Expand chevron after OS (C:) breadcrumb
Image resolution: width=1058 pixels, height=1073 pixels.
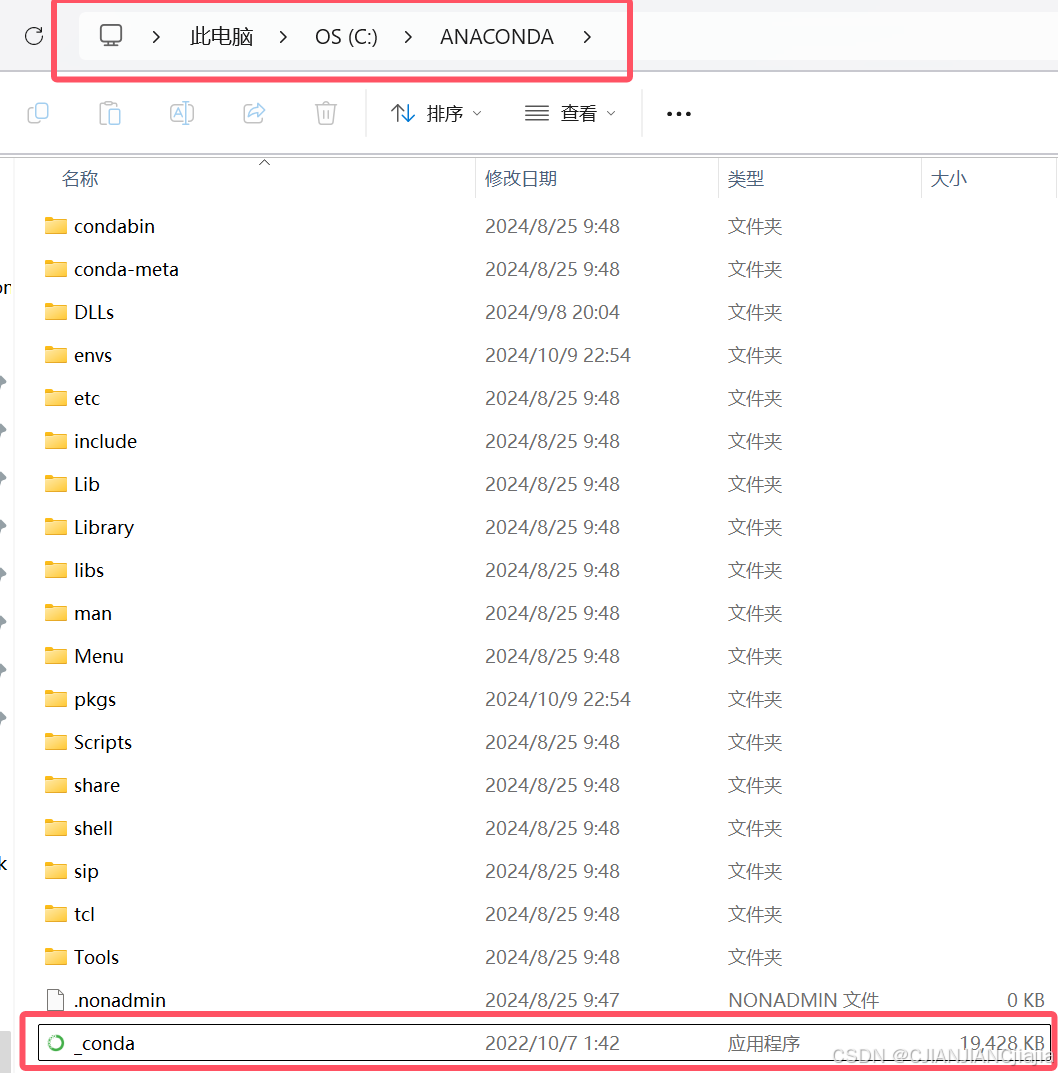coord(409,36)
